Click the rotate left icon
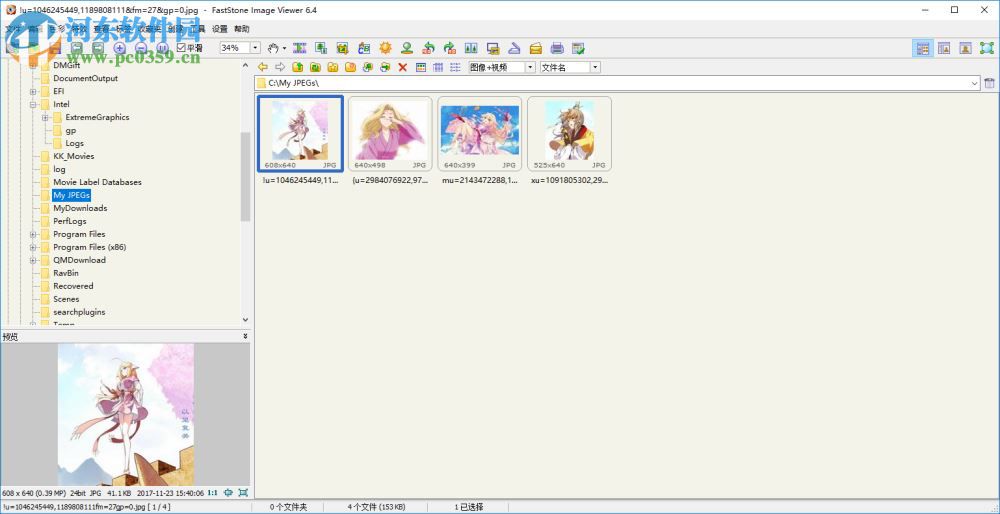Viewport: 1000px width, 514px height. 428,48
